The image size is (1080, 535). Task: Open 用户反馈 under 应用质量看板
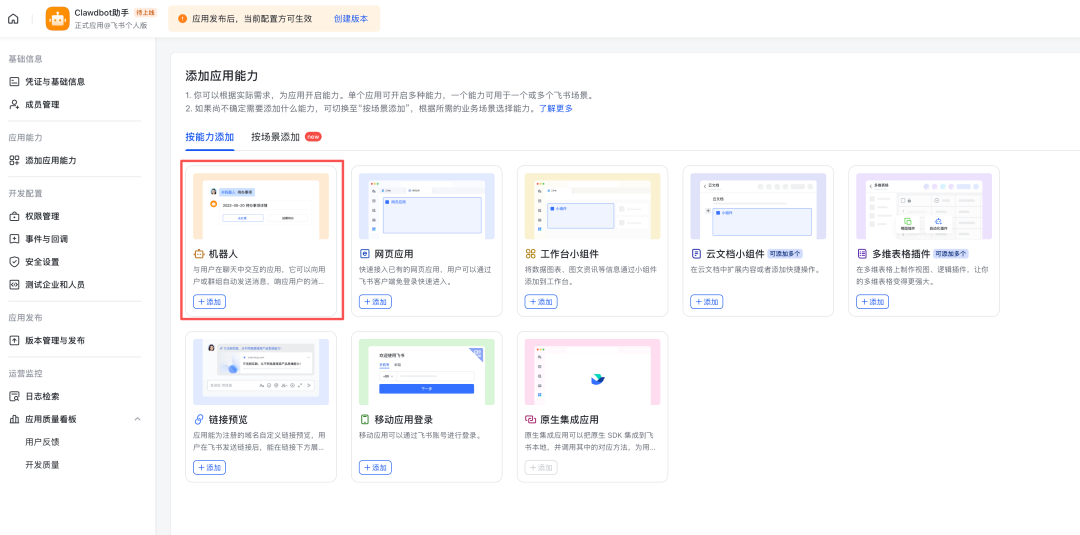tap(42, 441)
